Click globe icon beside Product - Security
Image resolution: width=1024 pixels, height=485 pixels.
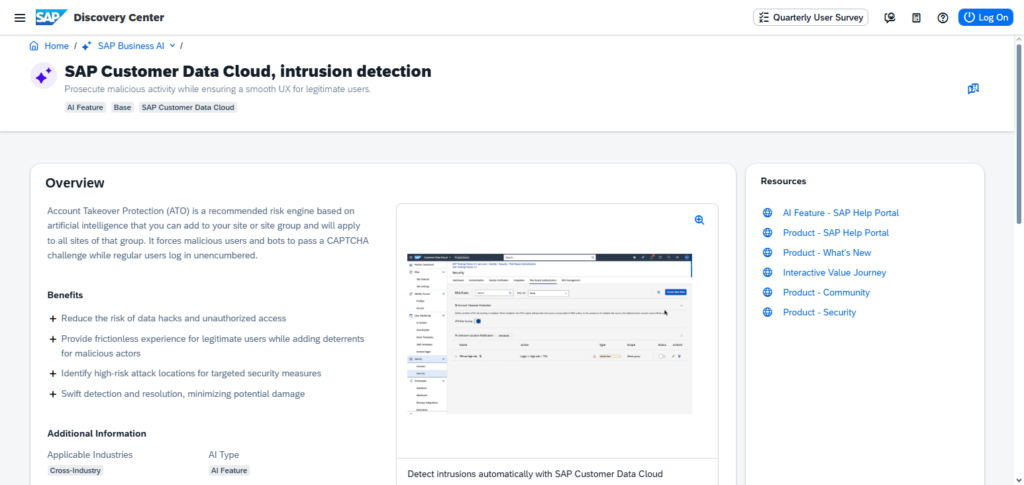(767, 312)
